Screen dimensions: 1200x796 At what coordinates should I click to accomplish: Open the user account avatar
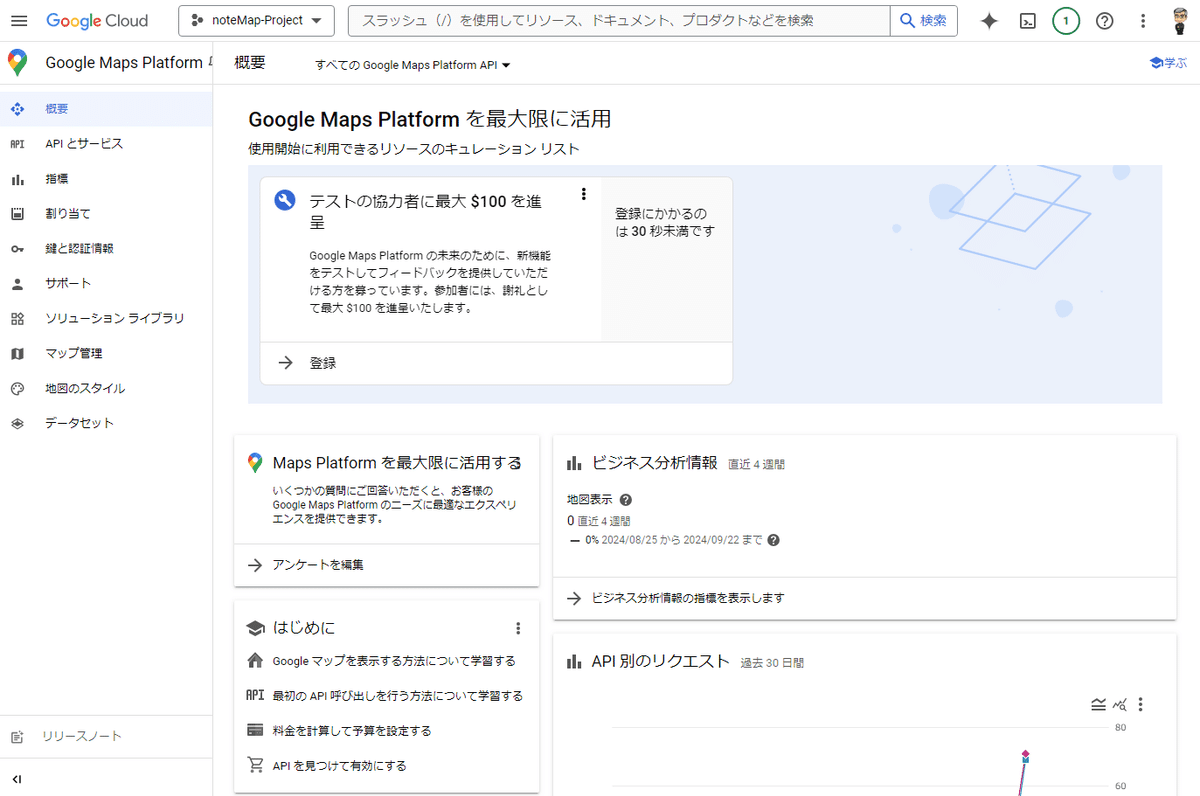click(x=1180, y=21)
